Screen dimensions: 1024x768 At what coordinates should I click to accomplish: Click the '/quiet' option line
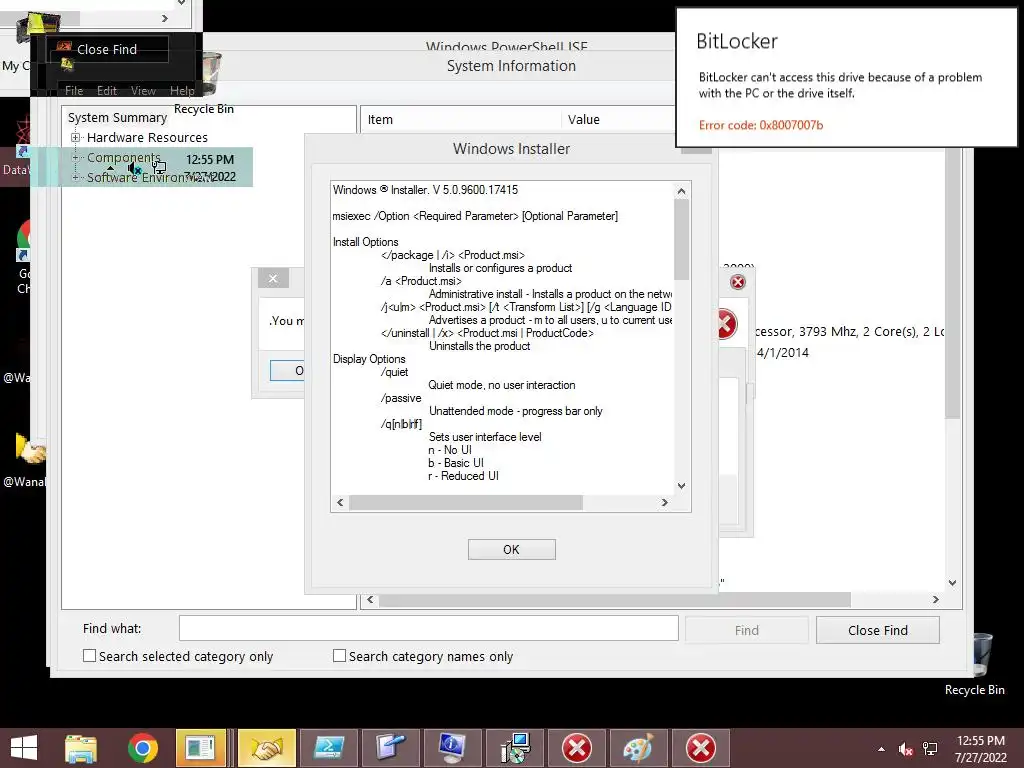(x=394, y=372)
